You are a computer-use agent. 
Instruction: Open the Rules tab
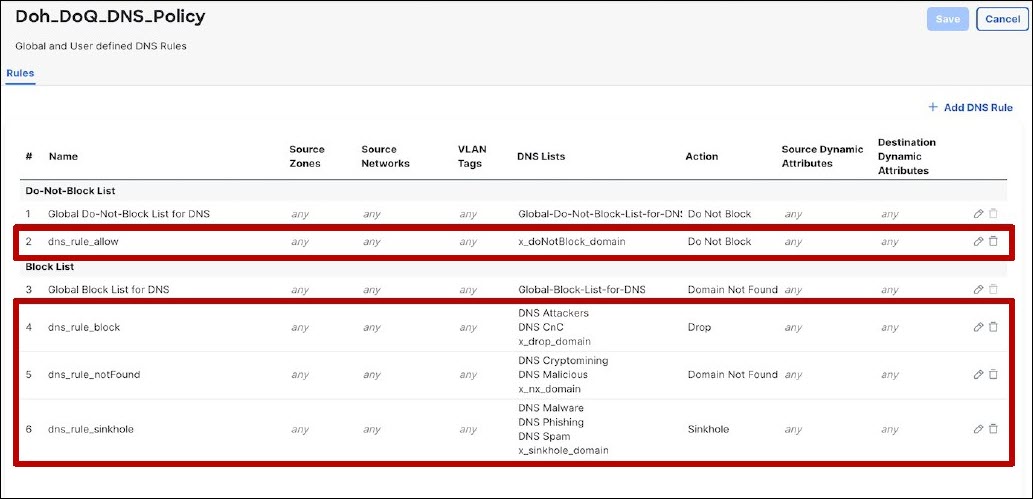(x=20, y=73)
